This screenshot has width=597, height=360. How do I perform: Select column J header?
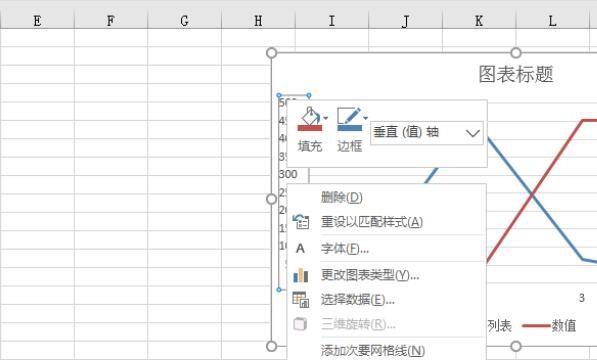pos(405,21)
